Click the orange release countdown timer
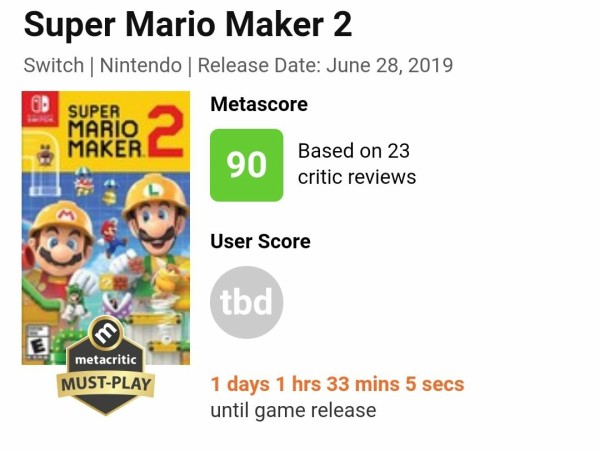The width and height of the screenshot is (600, 451). click(x=337, y=384)
